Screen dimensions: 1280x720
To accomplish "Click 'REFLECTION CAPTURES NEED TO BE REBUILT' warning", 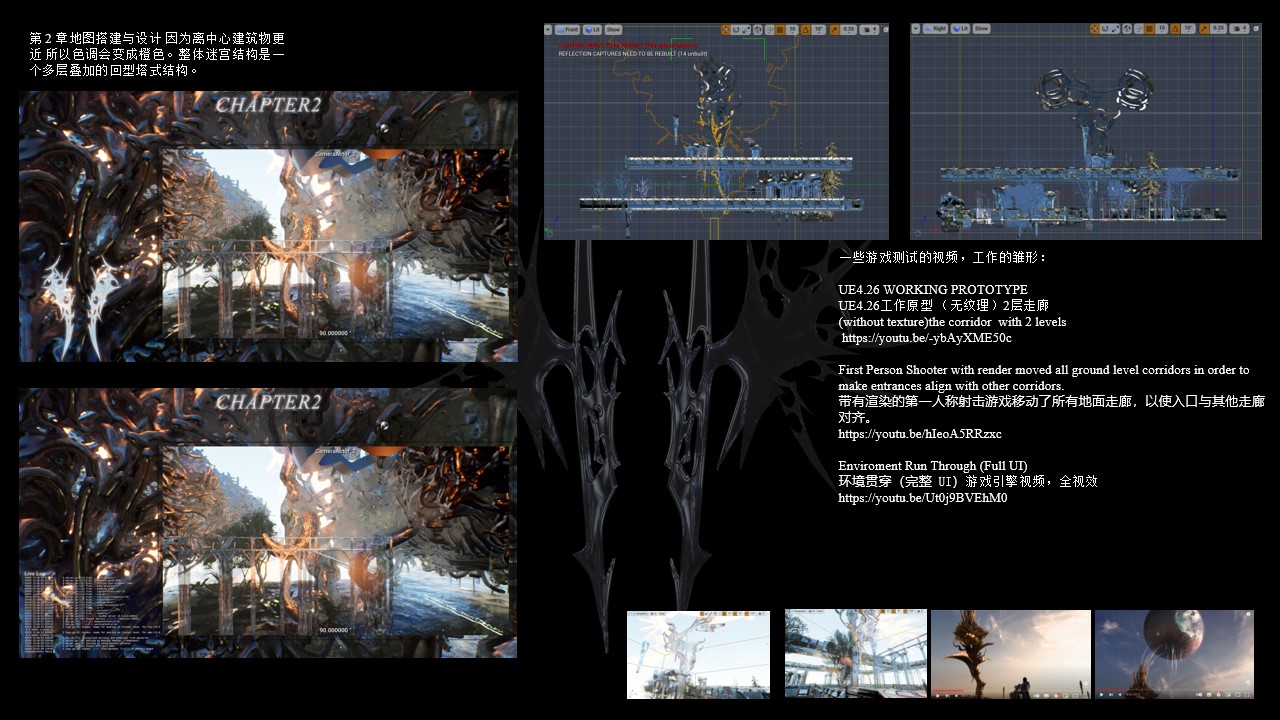I will [x=633, y=54].
